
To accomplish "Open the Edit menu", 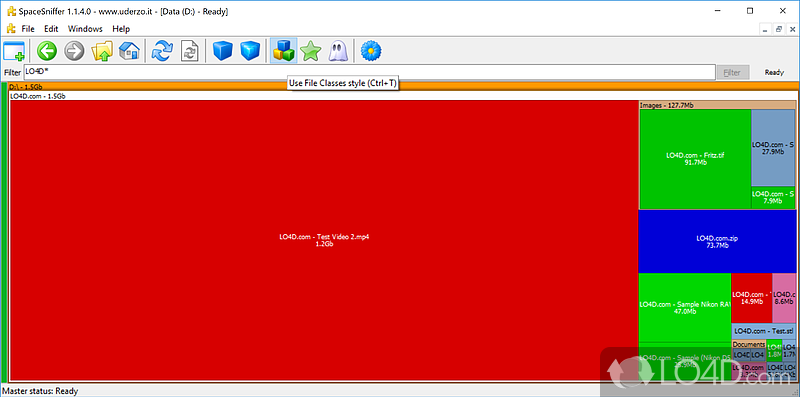I will tap(51, 29).
